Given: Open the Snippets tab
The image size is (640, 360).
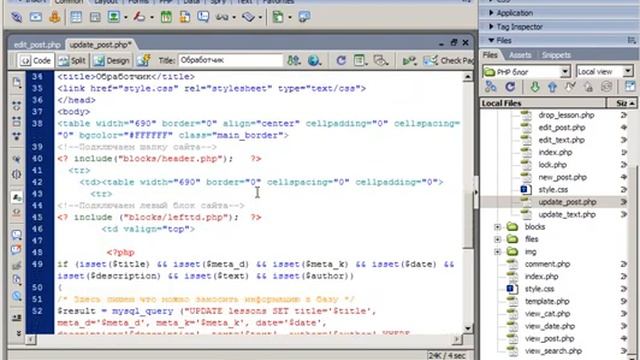Looking at the screenshot, I should 556,55.
